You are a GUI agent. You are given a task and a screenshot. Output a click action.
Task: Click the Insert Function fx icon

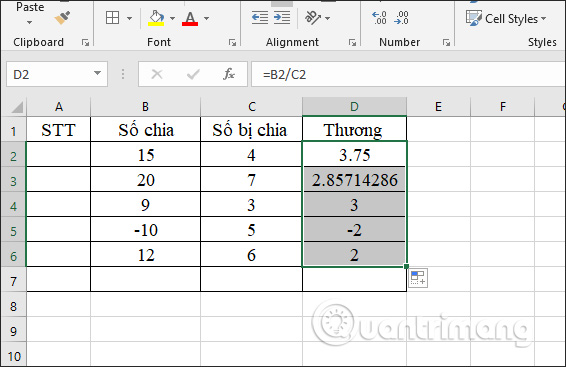pos(229,74)
